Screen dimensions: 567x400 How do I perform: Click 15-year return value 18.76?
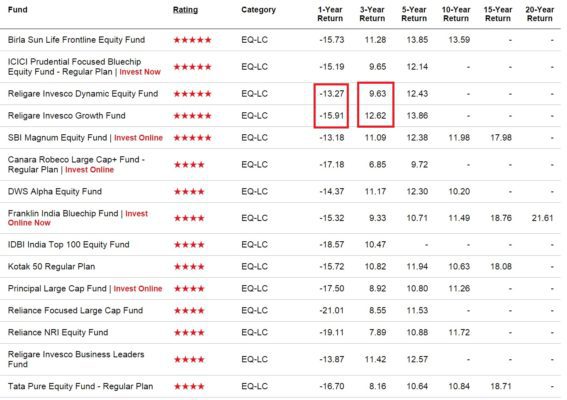[501, 218]
